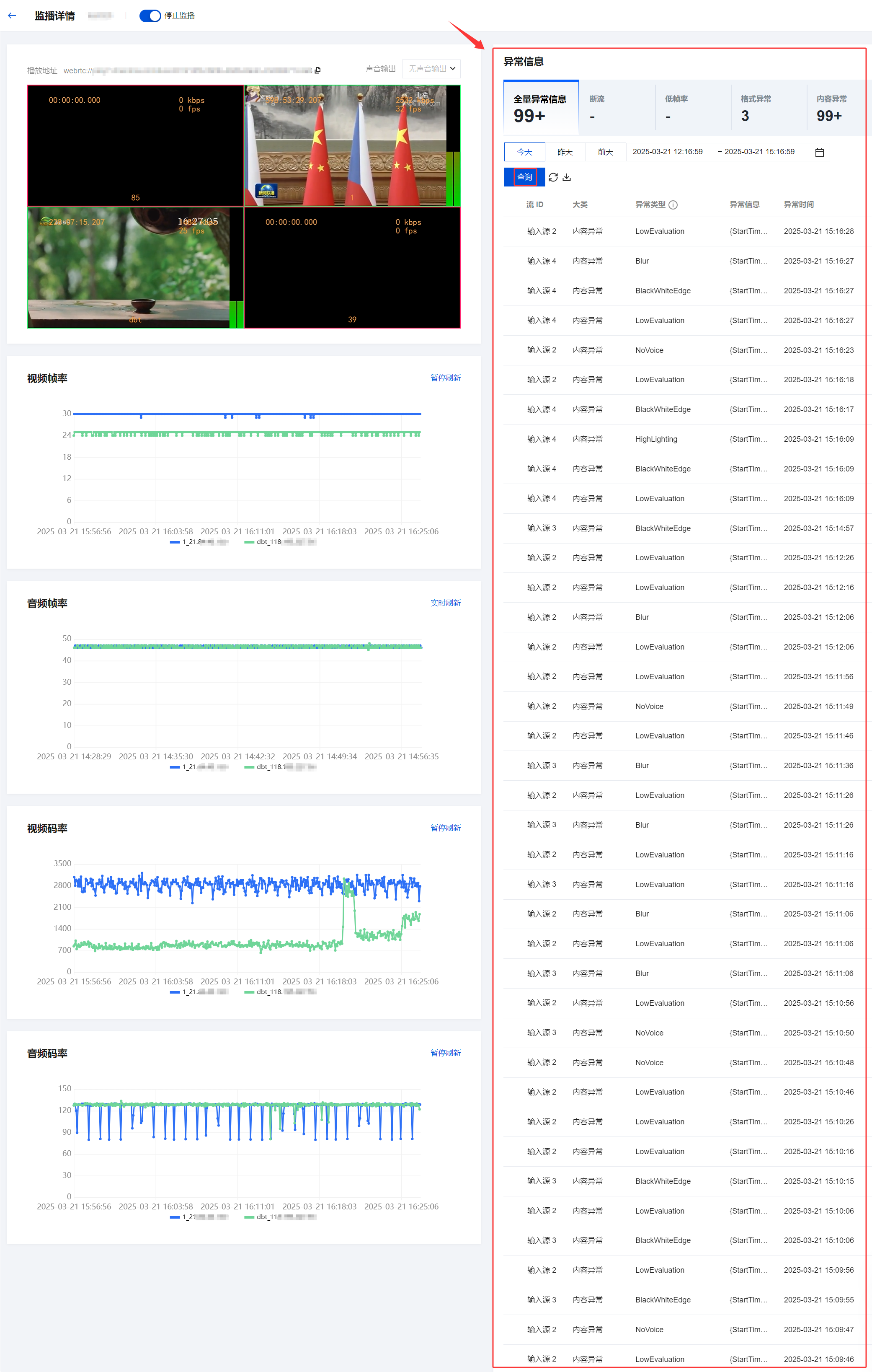872x1372 pixels.
Task: Click the 大类 column header
Action: point(580,205)
